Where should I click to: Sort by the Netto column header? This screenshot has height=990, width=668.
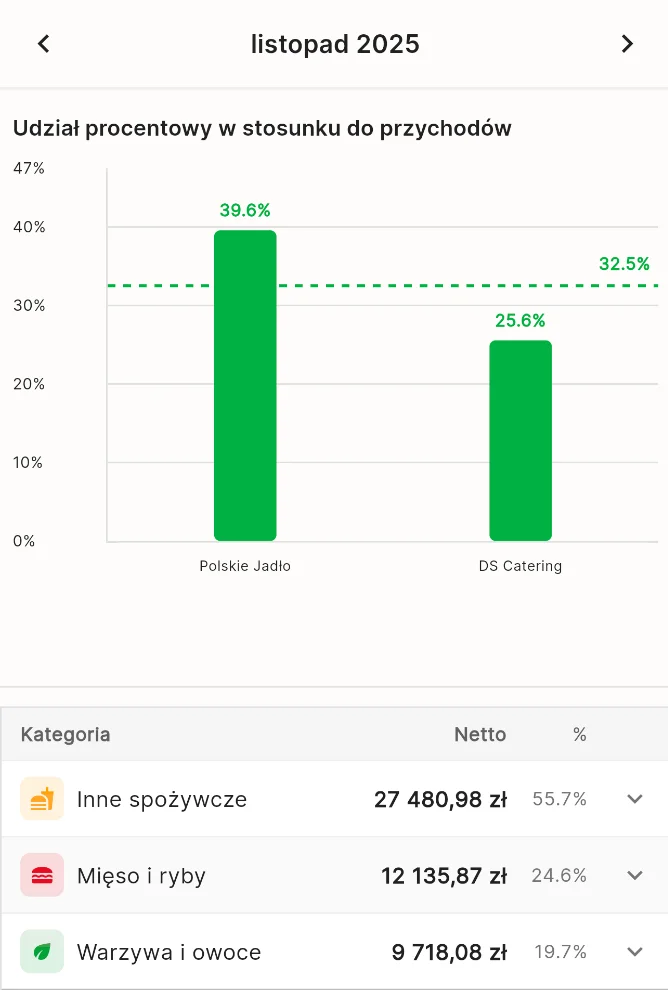(x=480, y=734)
